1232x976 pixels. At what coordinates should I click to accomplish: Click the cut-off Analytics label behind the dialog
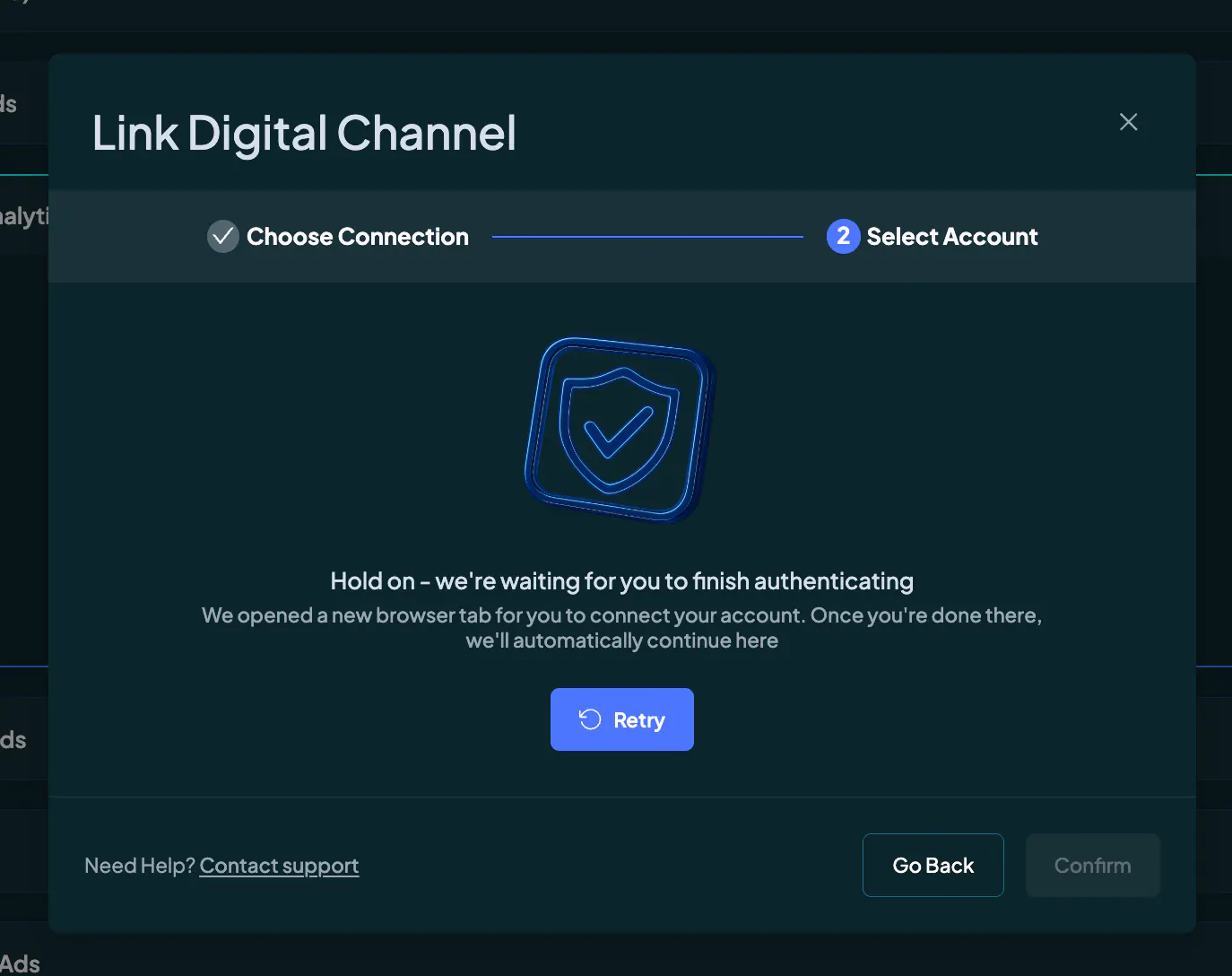[x=24, y=216]
